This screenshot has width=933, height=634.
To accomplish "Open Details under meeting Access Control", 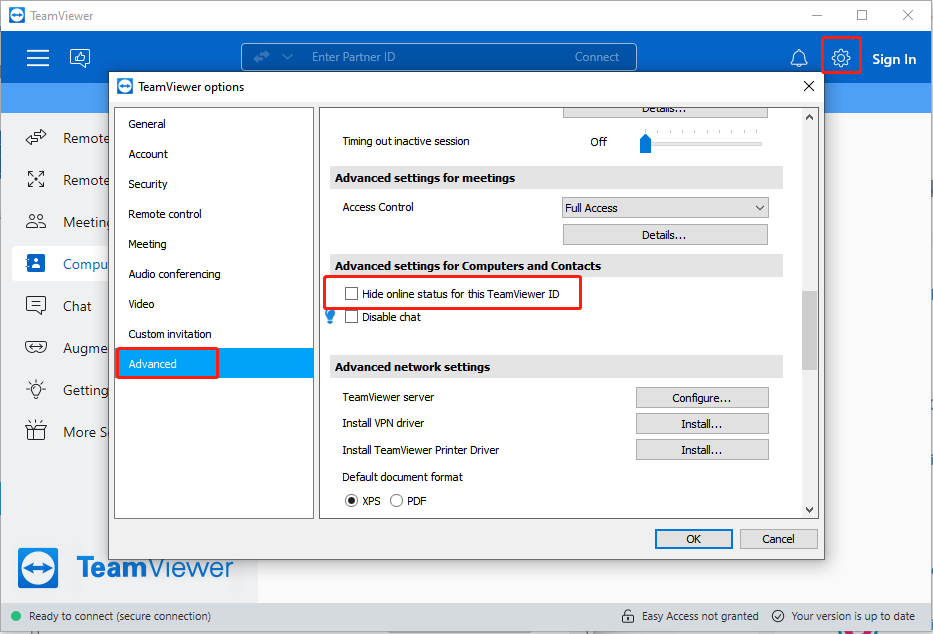I will 665,235.
